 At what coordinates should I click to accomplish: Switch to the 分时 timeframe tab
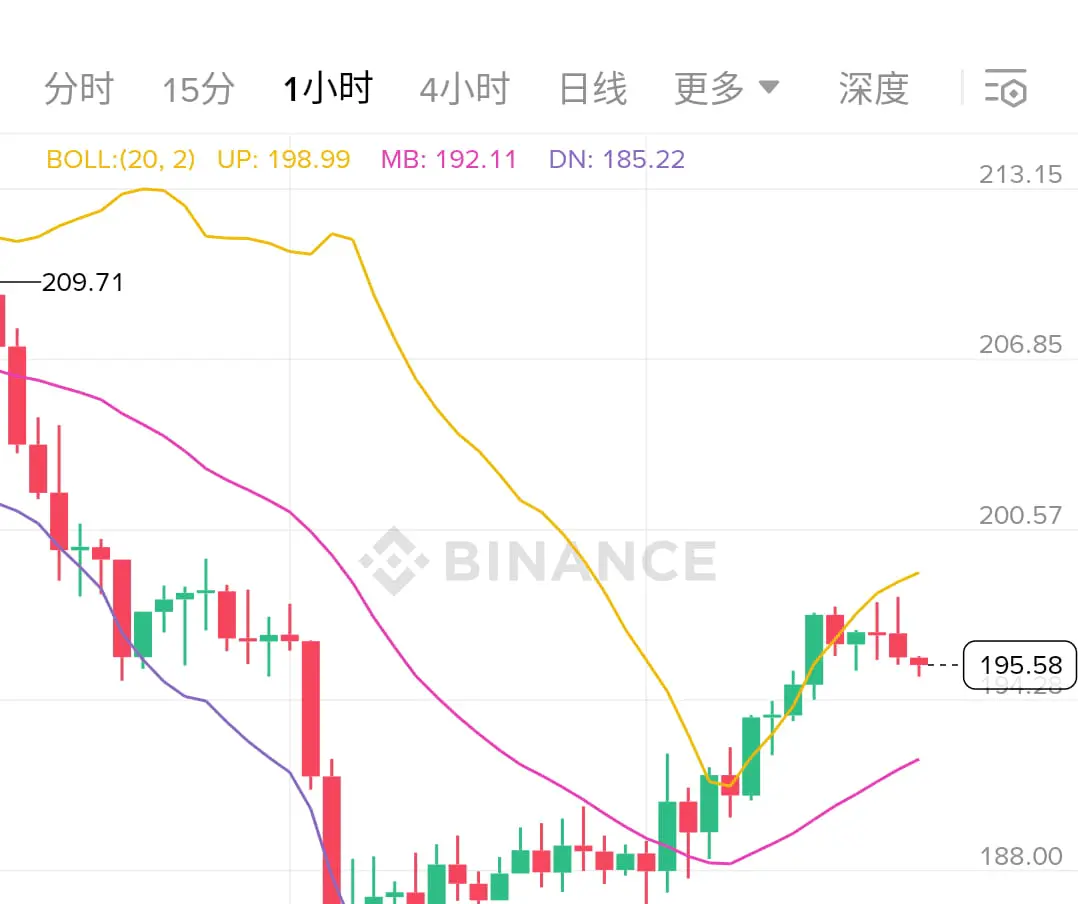click(x=79, y=89)
